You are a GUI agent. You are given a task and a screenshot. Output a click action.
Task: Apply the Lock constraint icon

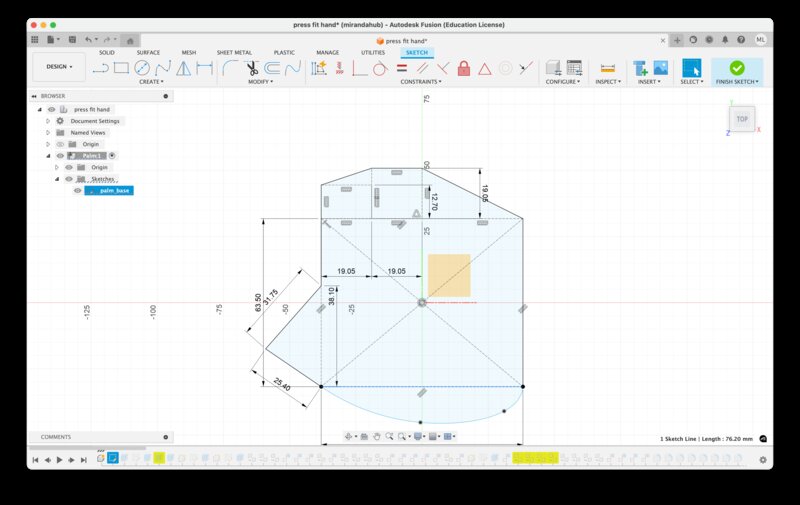click(463, 68)
